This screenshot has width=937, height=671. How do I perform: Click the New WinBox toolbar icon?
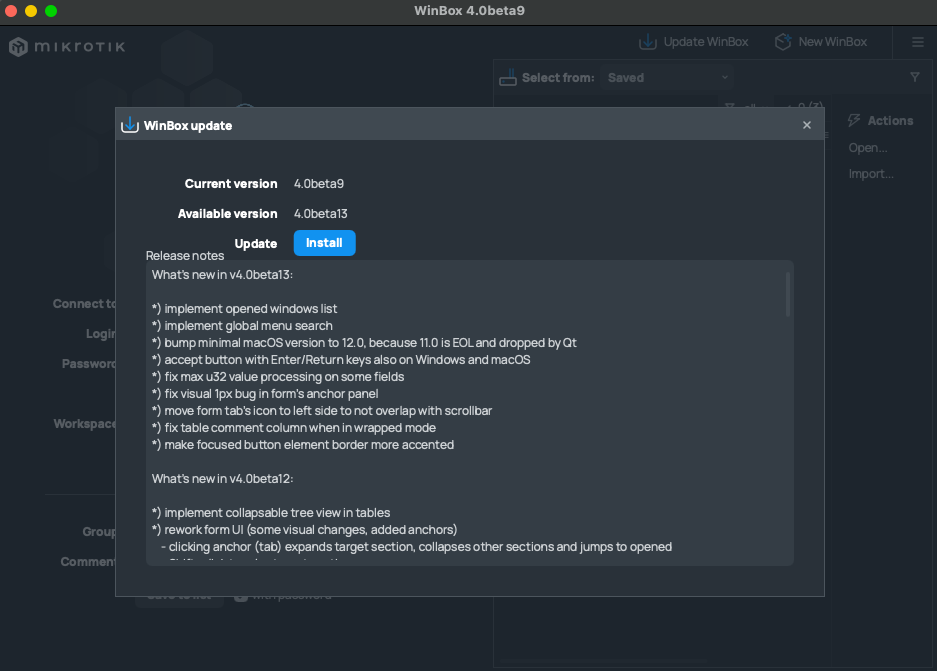783,42
